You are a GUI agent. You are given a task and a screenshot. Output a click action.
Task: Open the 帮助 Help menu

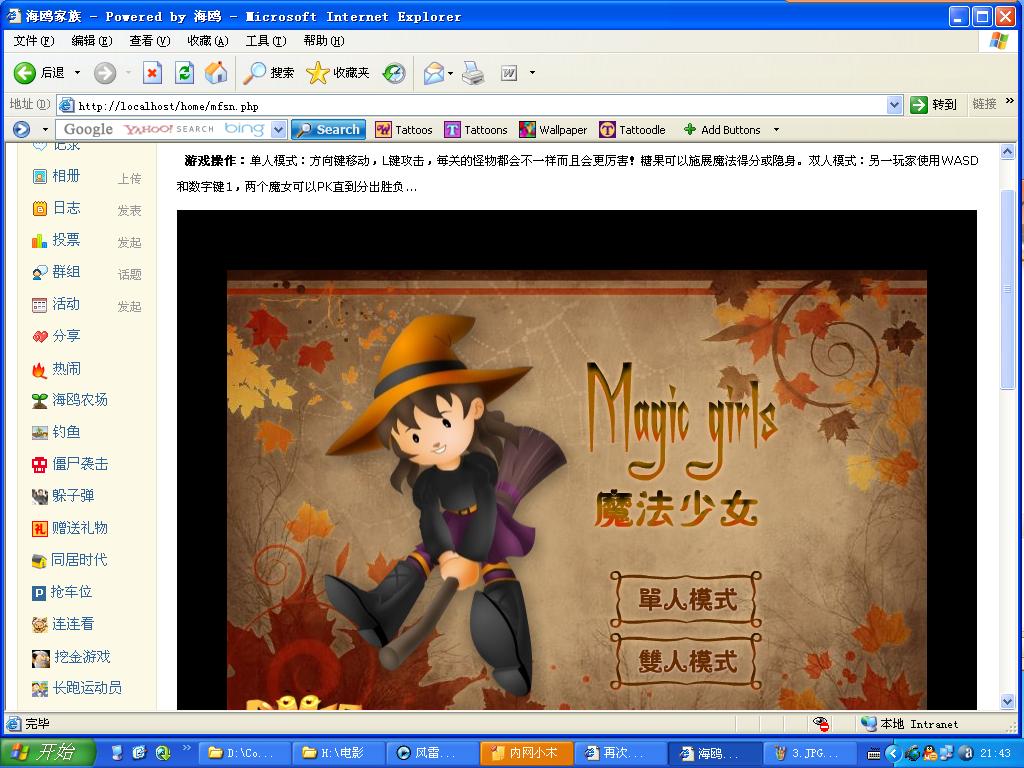(324, 41)
